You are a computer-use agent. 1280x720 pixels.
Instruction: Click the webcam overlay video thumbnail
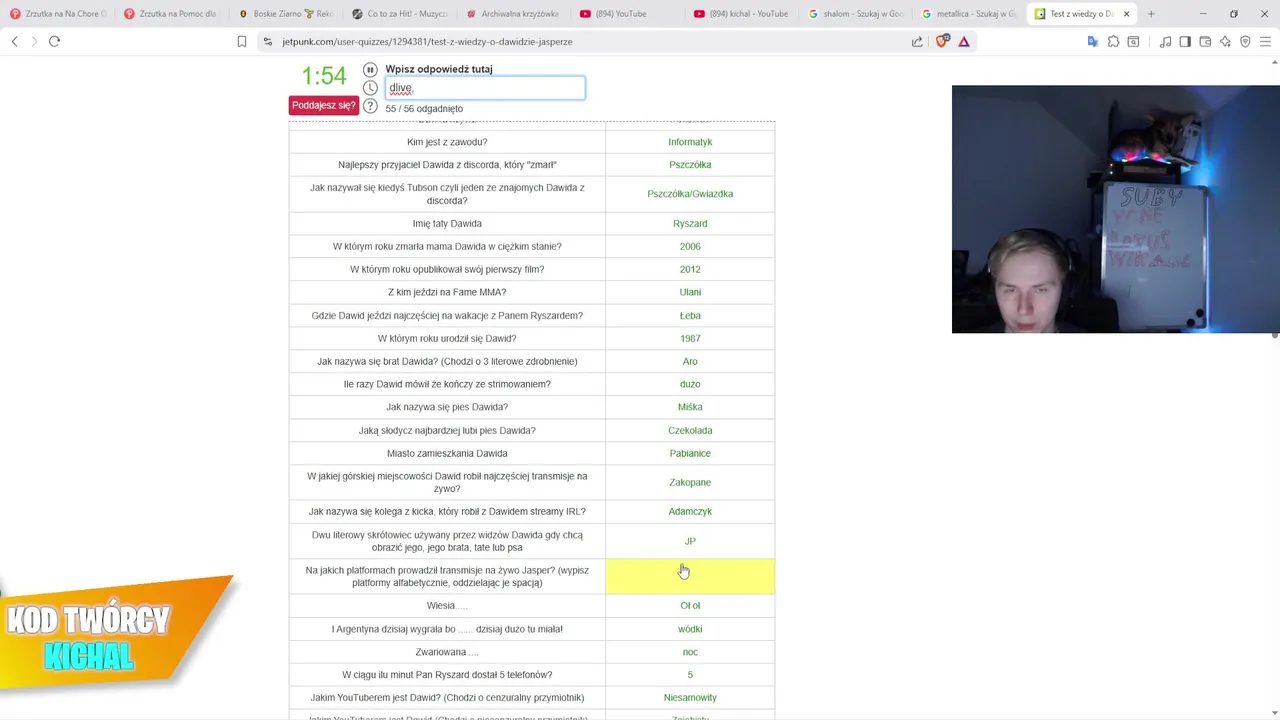click(x=1115, y=209)
